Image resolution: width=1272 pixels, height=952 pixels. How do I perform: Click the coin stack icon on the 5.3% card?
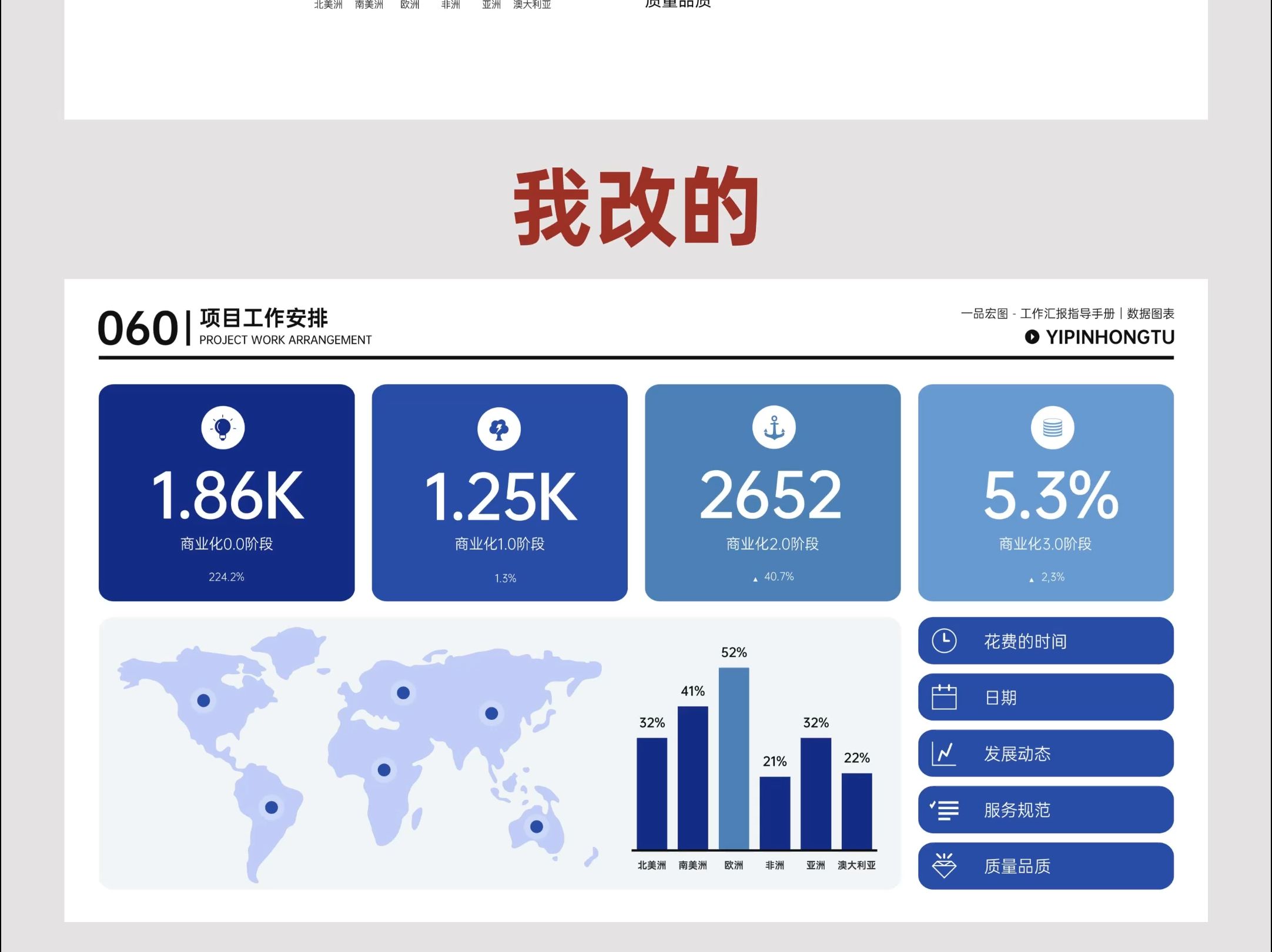[1052, 428]
